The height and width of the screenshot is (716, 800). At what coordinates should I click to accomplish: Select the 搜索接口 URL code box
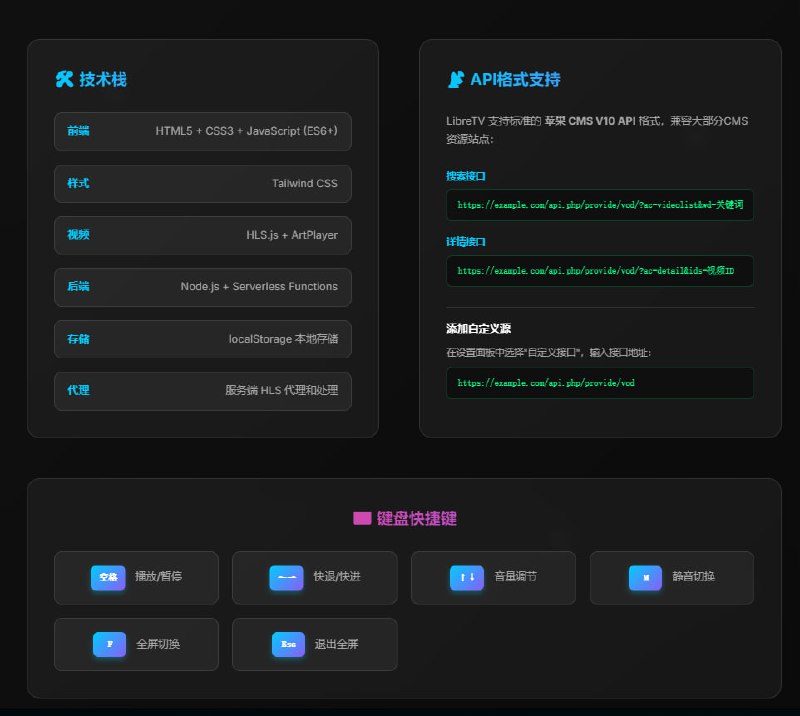pos(599,204)
